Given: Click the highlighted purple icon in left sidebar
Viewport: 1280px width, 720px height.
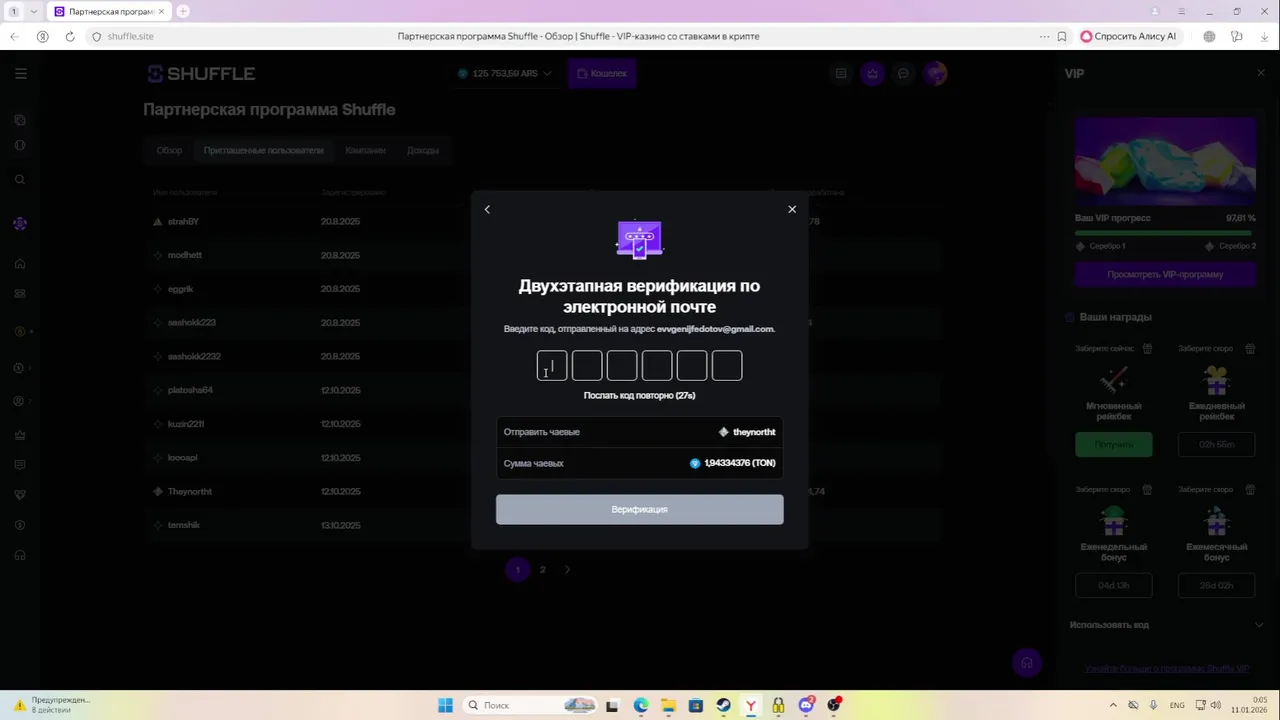Looking at the screenshot, I should point(20,224).
